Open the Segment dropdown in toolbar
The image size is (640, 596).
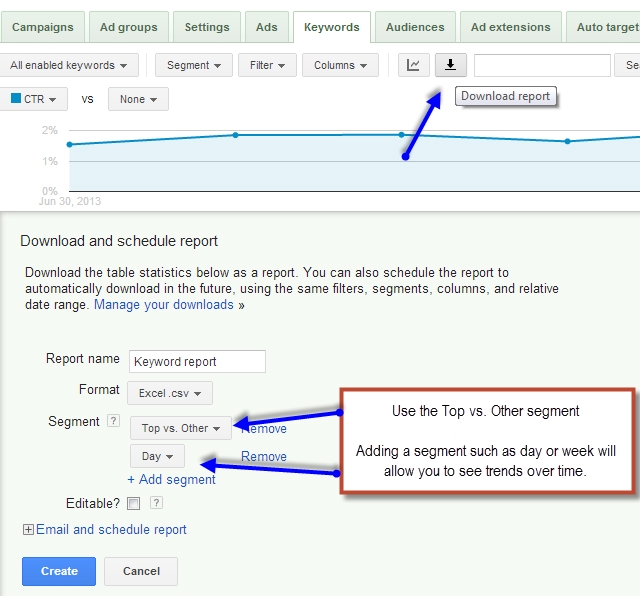pos(193,65)
